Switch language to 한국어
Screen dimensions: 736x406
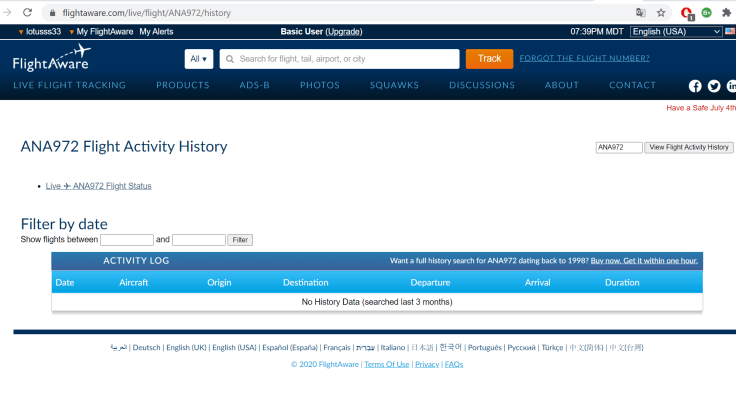click(451, 347)
